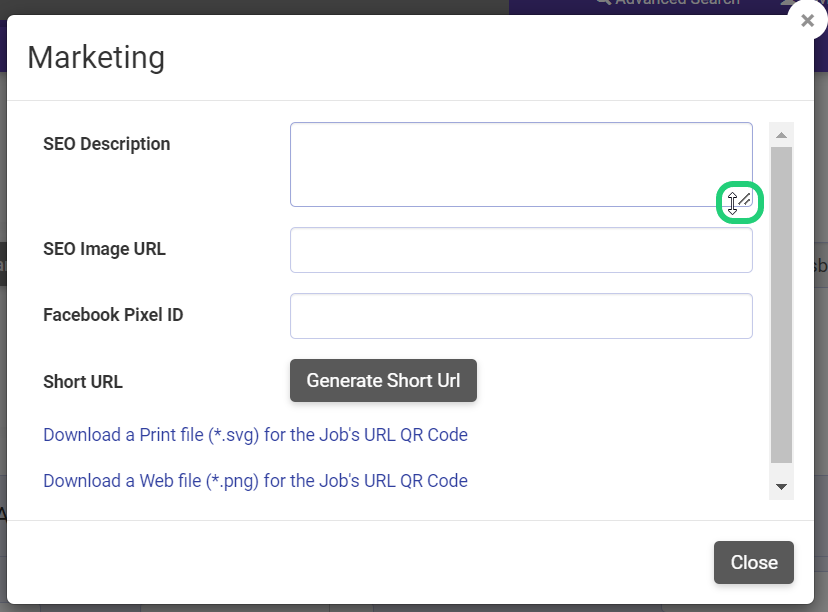
Task: Click the Facebook Pixel ID label
Action: click(113, 315)
